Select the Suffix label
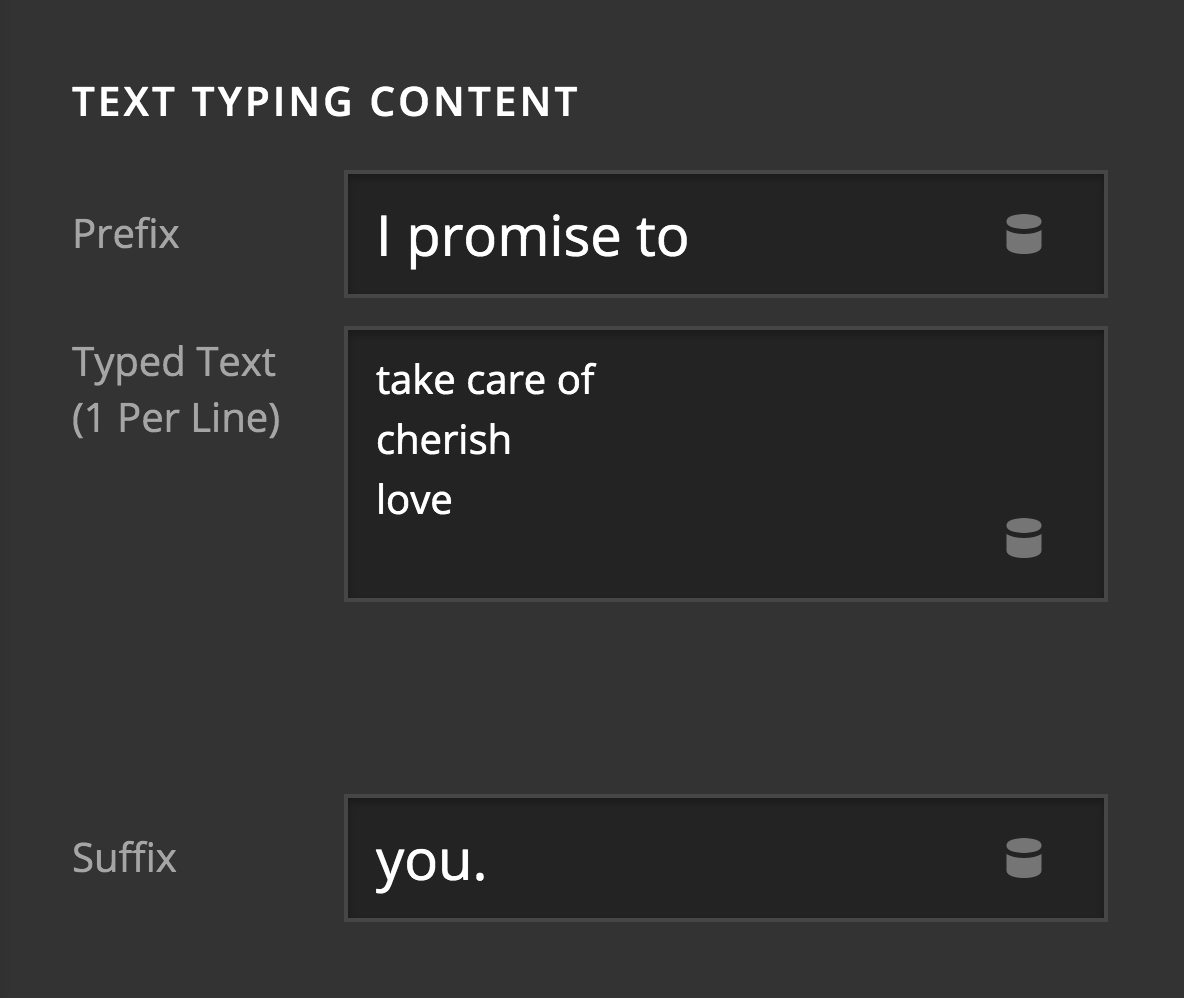 [124, 857]
